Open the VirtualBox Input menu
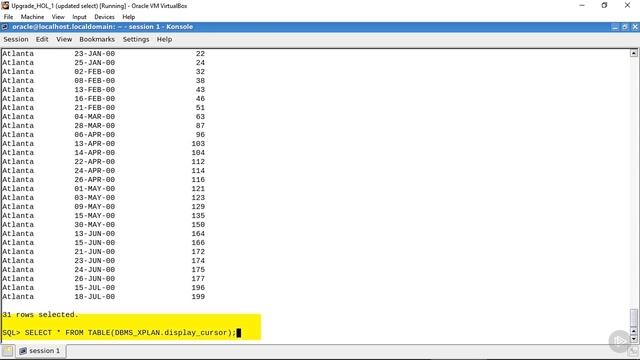Image resolution: width=640 pixels, height=360 pixels. pyautogui.click(x=79, y=17)
